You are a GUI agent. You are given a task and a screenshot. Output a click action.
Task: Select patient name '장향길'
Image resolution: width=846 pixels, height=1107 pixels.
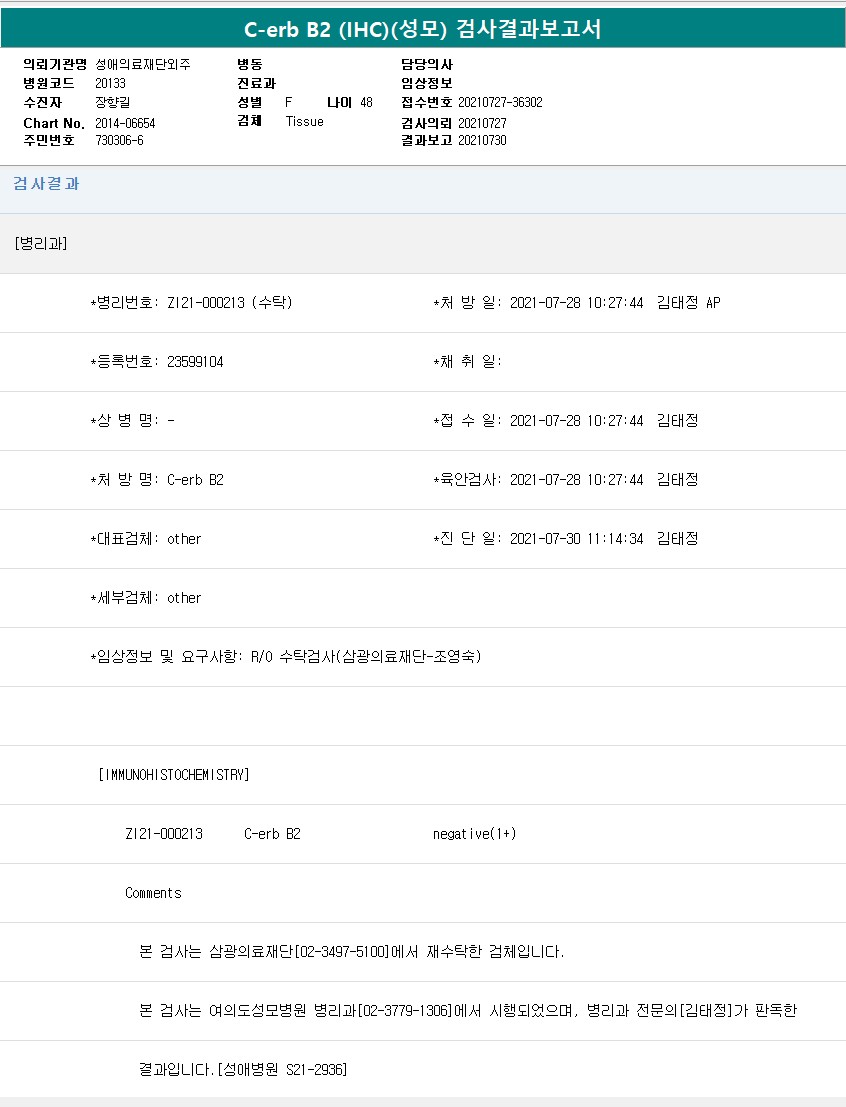[112, 102]
